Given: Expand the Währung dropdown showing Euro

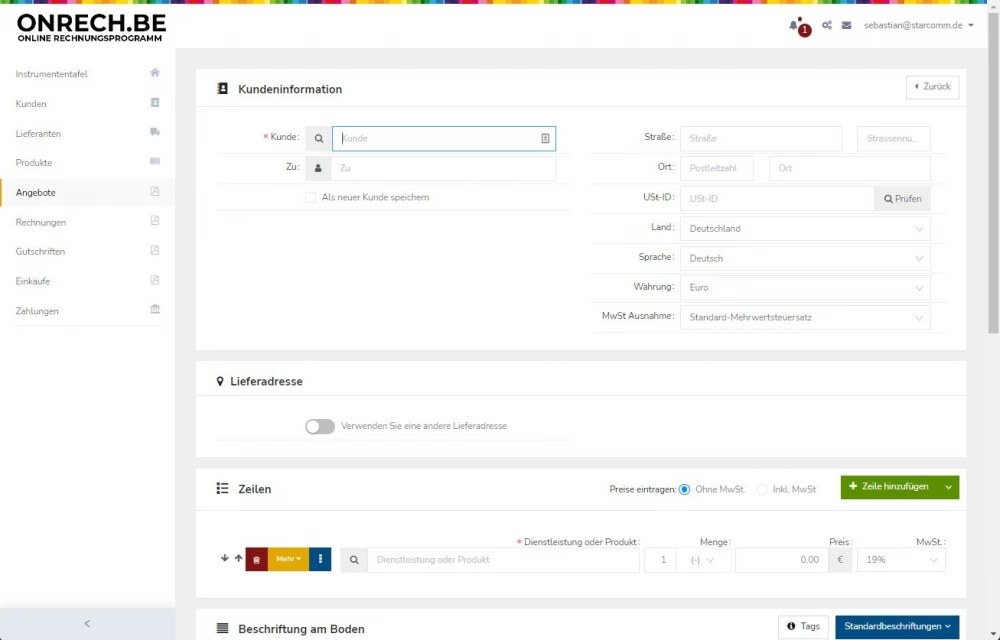Looking at the screenshot, I should click(x=804, y=288).
